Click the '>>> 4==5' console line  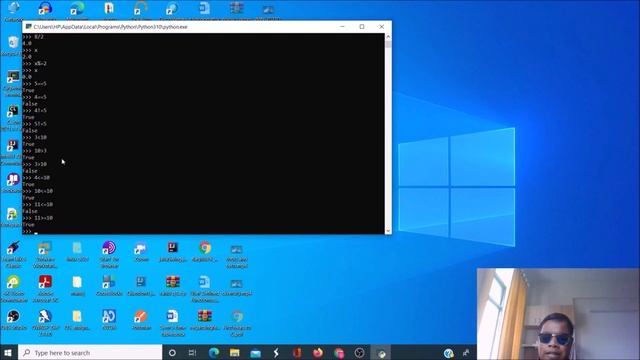tap(35, 97)
